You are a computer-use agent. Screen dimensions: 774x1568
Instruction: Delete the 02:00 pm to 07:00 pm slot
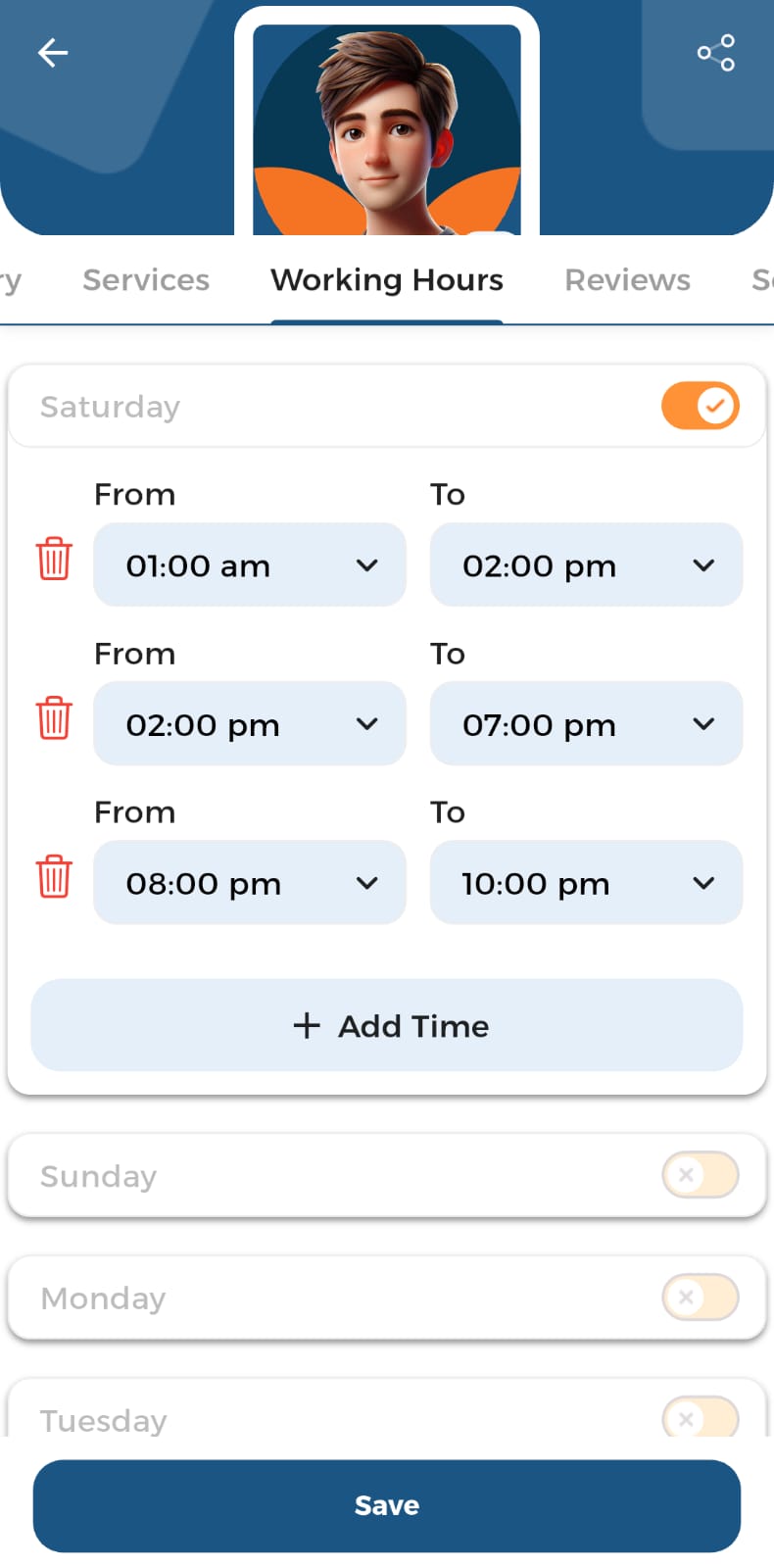(x=54, y=717)
